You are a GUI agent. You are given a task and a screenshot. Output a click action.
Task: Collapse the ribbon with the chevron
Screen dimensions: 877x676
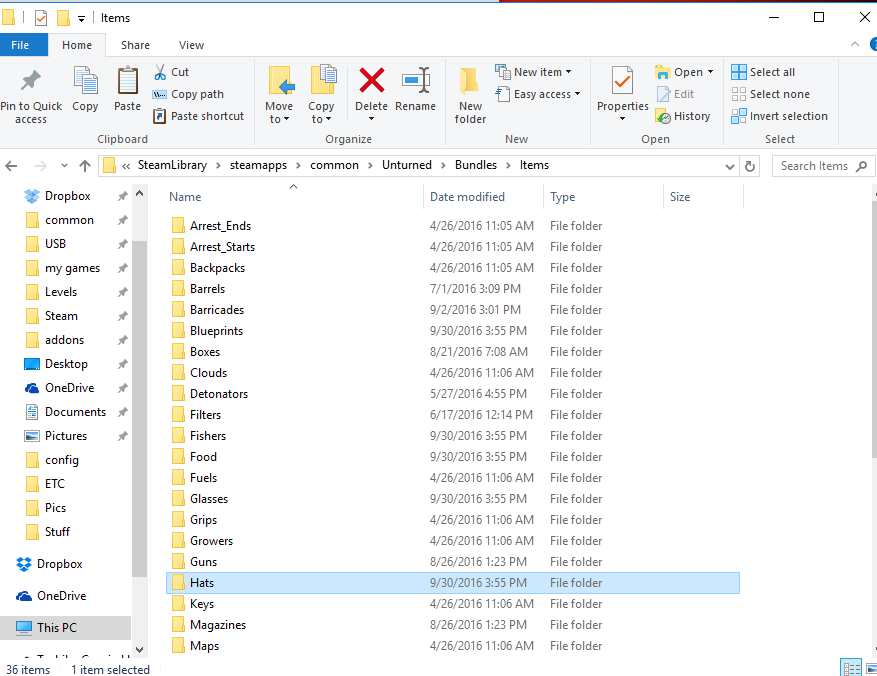coord(855,44)
